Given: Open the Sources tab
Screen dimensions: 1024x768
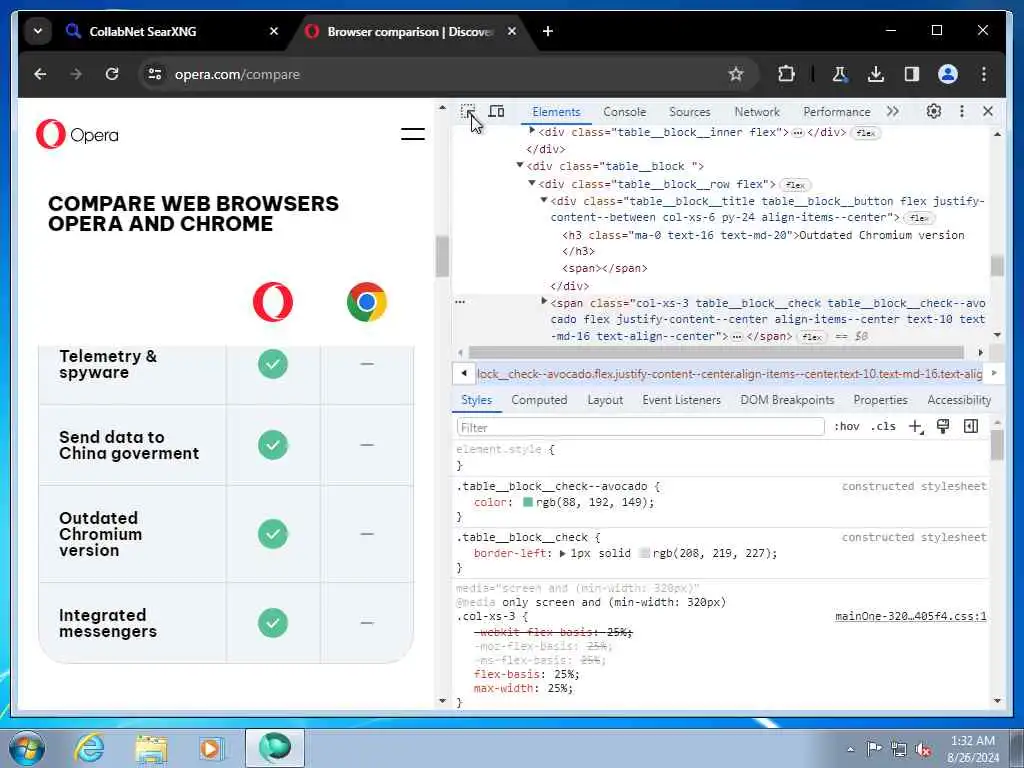Looking at the screenshot, I should coord(690,112).
